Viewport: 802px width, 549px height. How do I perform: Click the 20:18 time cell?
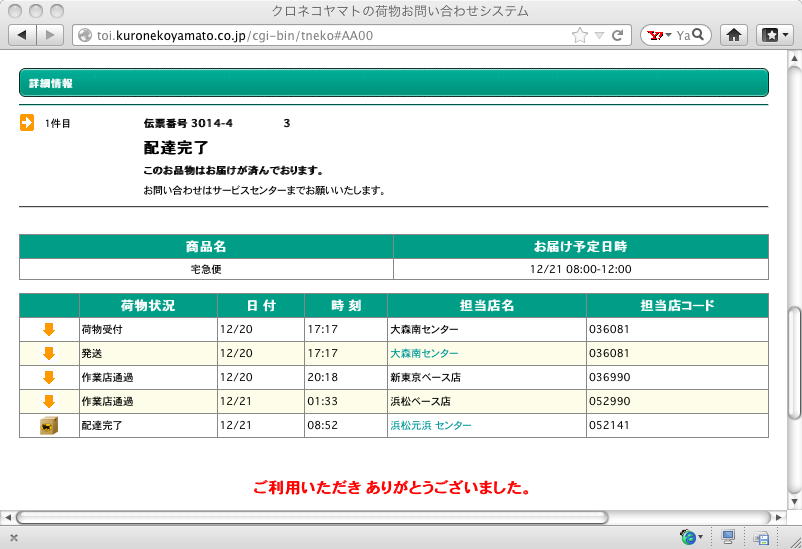point(346,377)
